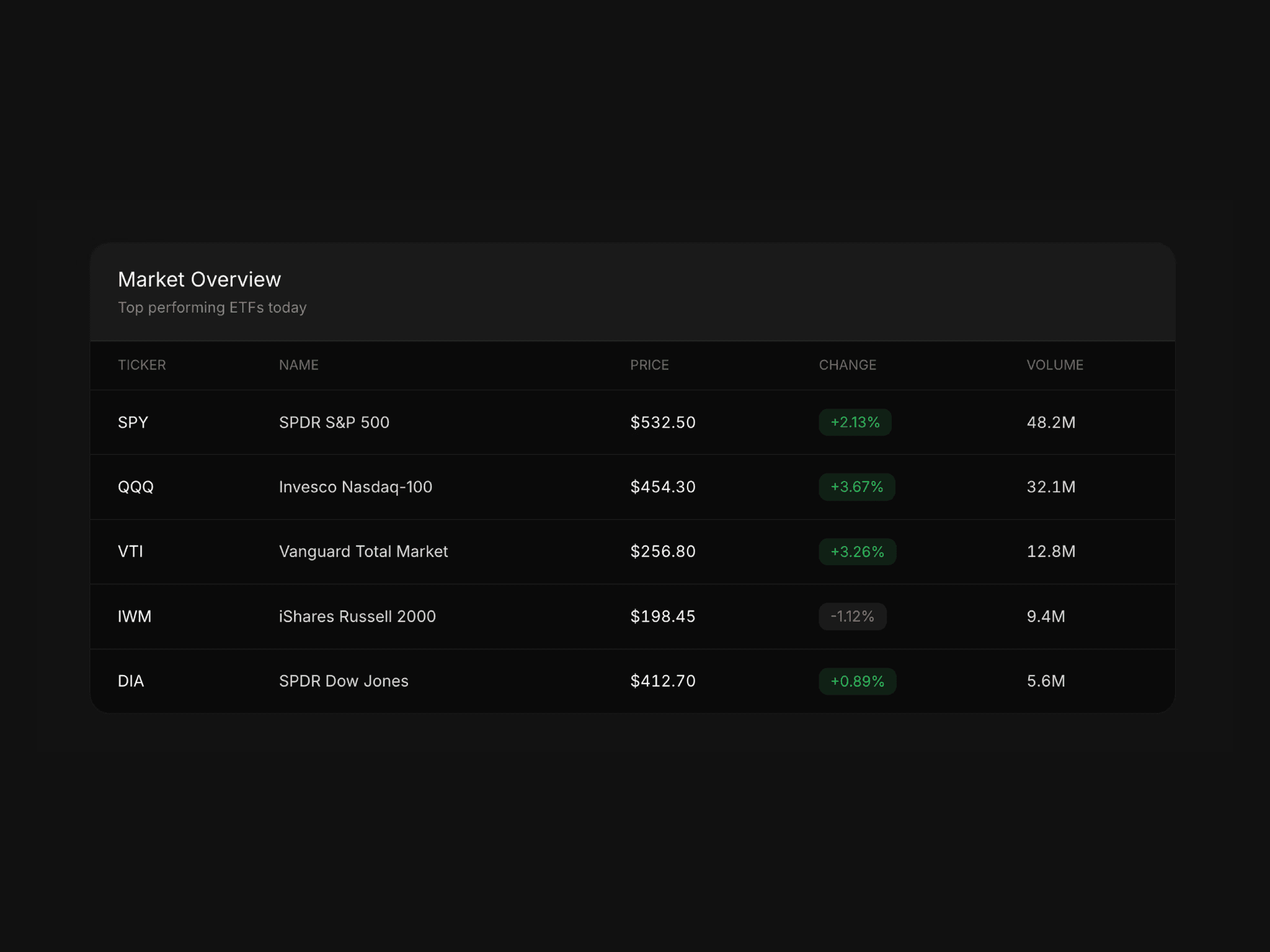The image size is (1270, 952).
Task: Click the SPDR S&P 500 name
Action: pos(334,423)
